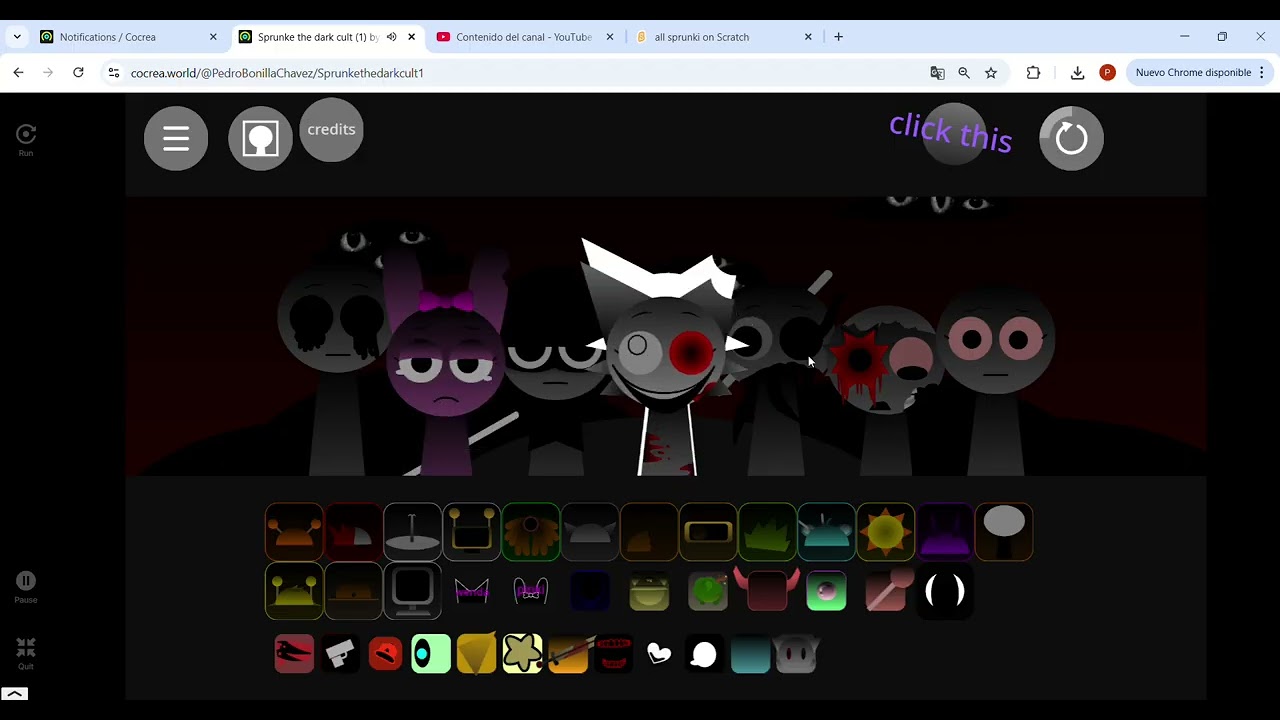Select the yellow rectangular frame icon
Image resolution: width=1280 pixels, height=720 pixels.
point(708,532)
